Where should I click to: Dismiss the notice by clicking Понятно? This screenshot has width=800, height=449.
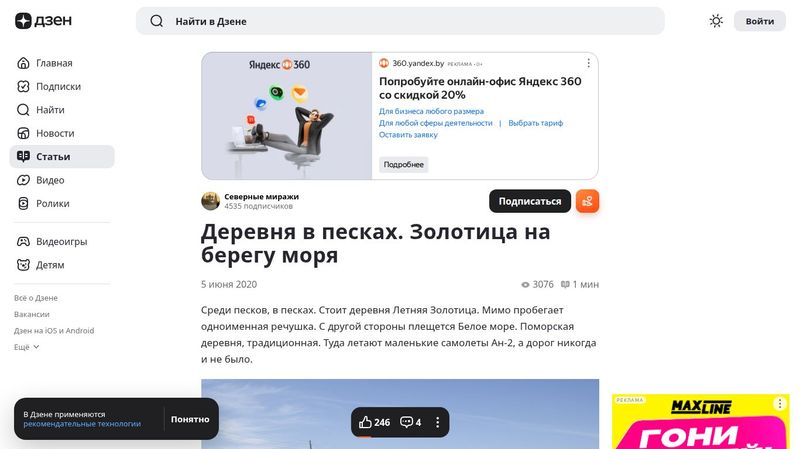[x=190, y=419]
